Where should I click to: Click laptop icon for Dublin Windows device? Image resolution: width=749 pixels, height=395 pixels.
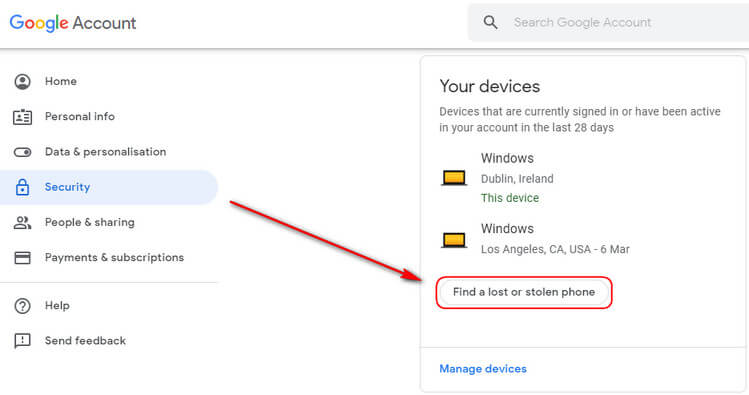[454, 178]
